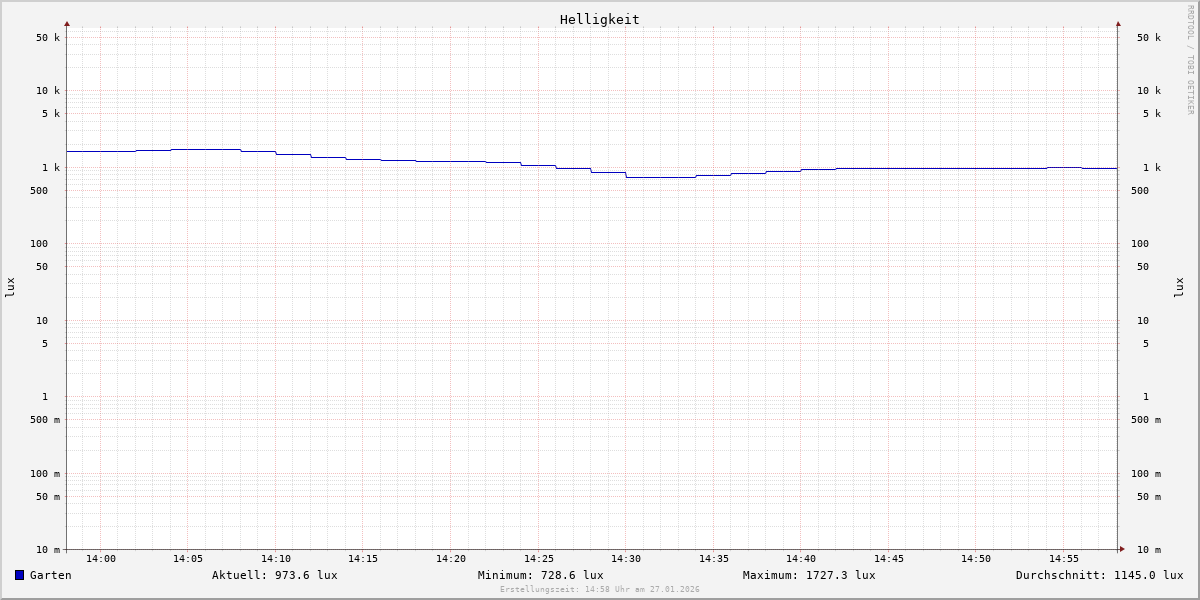Click the blue Garten legend color square

(x=19, y=575)
